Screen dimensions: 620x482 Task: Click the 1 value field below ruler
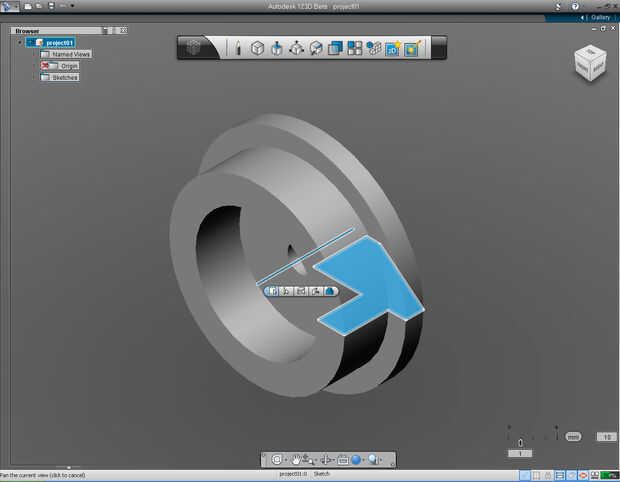tap(520, 454)
